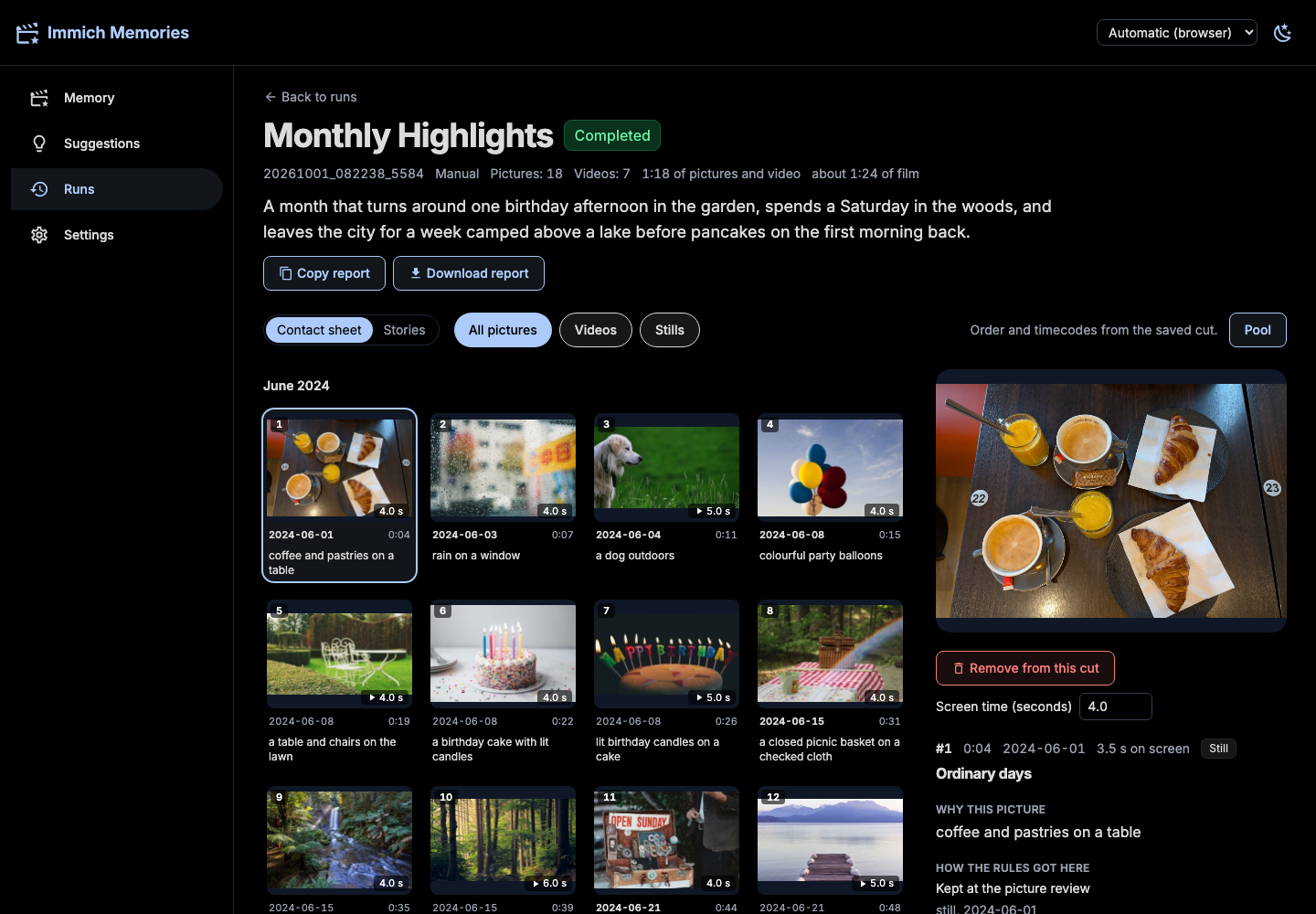Click the Memory sidebar icon
The image size is (1316, 914).
(39, 98)
